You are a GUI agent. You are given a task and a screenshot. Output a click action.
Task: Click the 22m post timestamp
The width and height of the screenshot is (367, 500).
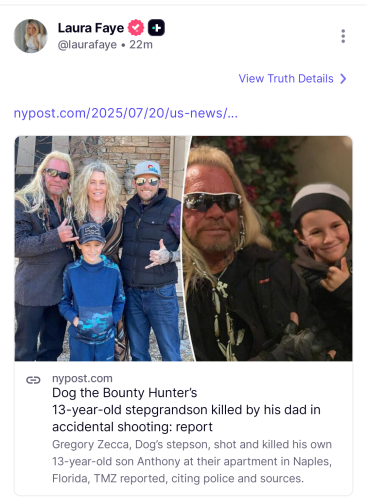tap(141, 45)
